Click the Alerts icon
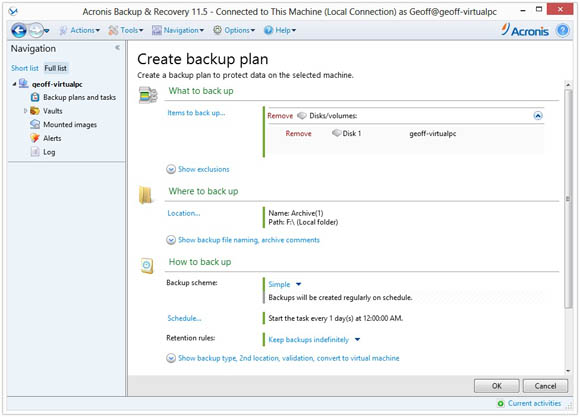Image resolution: width=580 pixels, height=417 pixels. pos(35,138)
